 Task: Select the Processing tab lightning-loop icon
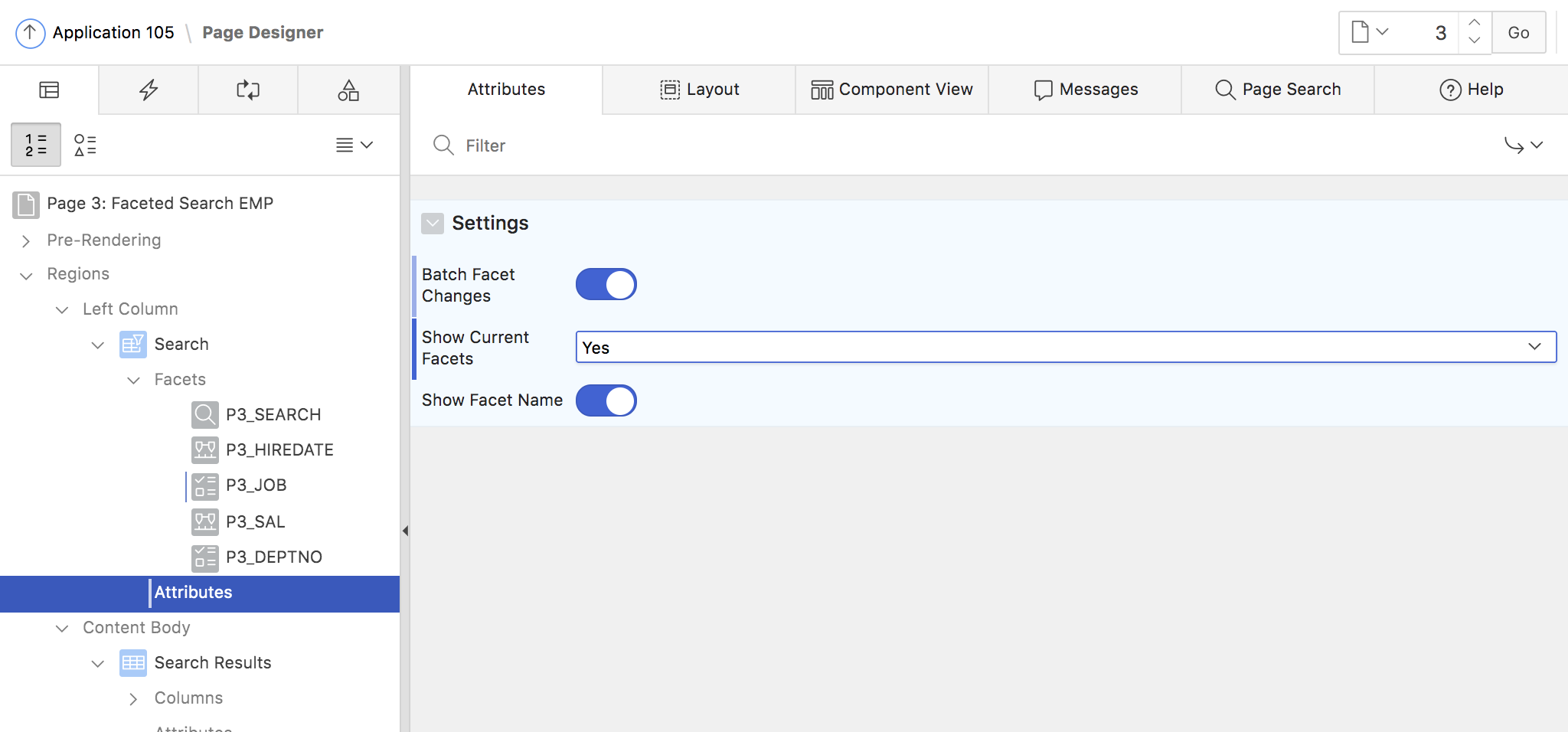248,90
